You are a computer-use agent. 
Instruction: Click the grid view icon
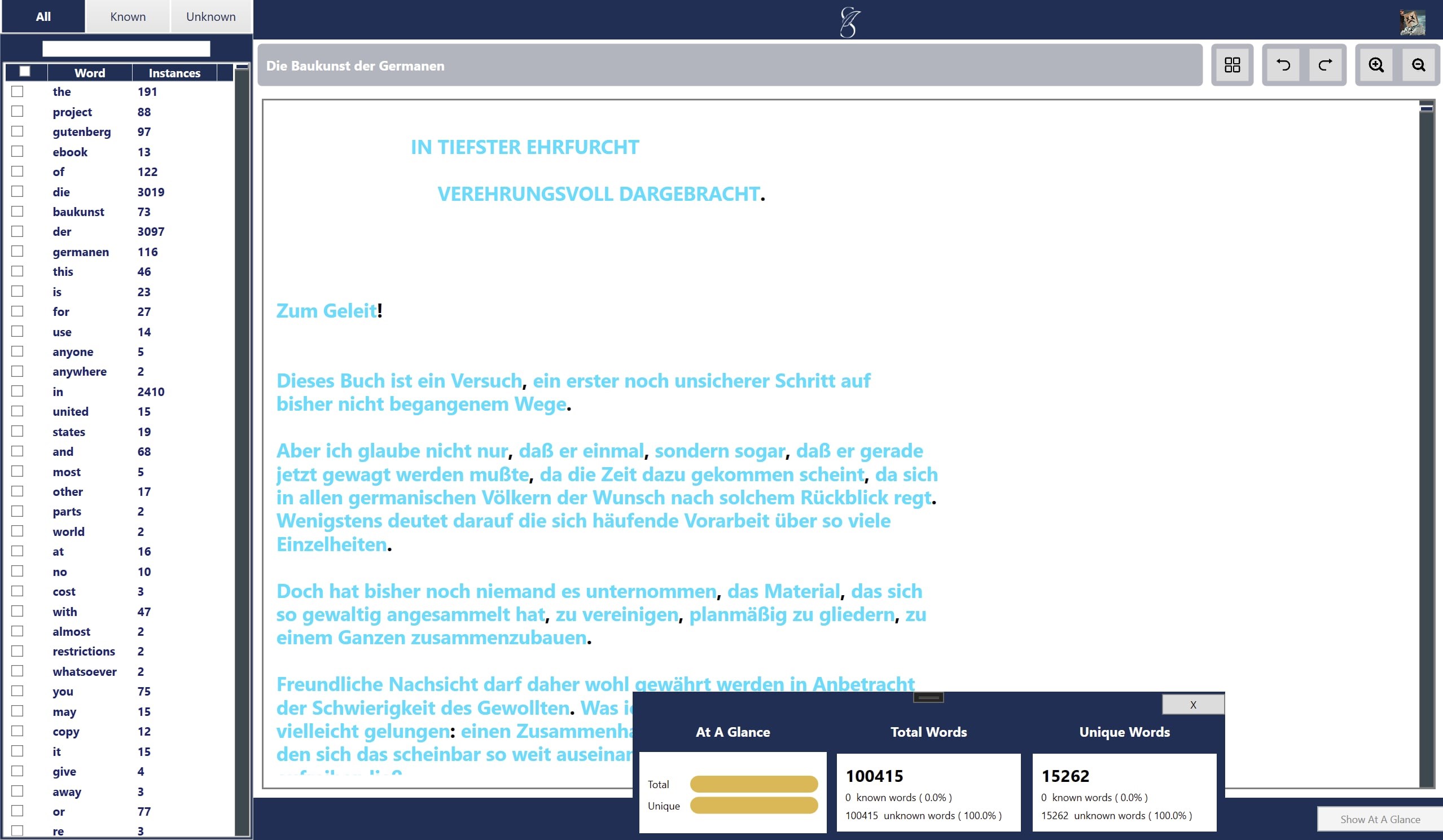1232,65
